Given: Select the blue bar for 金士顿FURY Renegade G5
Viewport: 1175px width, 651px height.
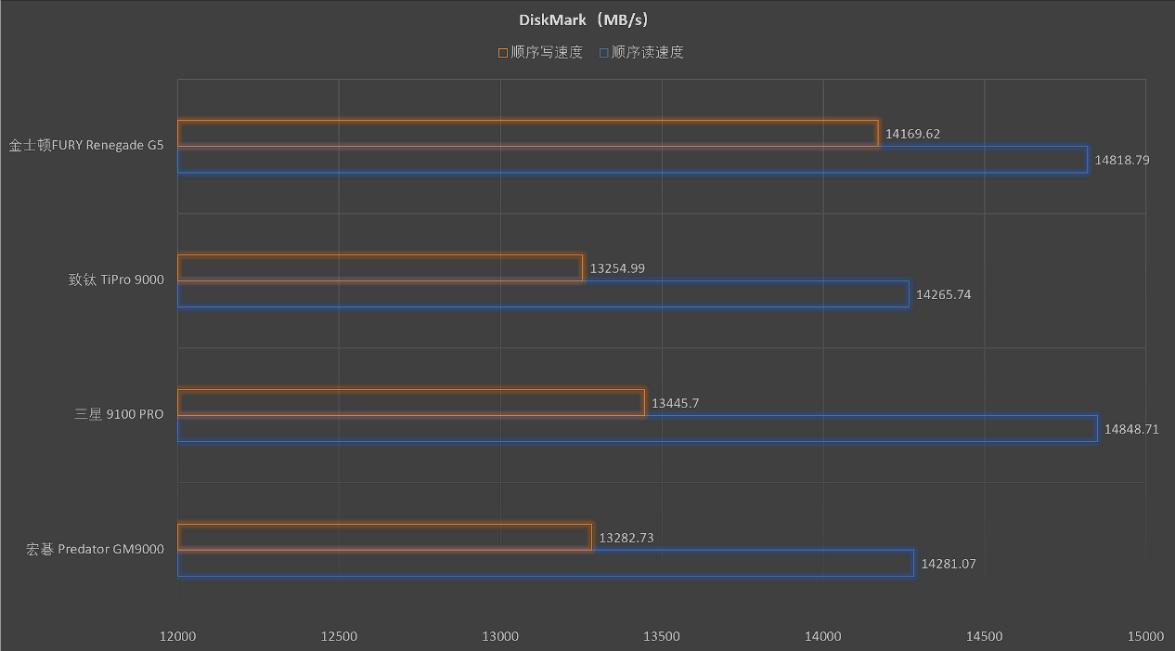Looking at the screenshot, I should (632, 160).
